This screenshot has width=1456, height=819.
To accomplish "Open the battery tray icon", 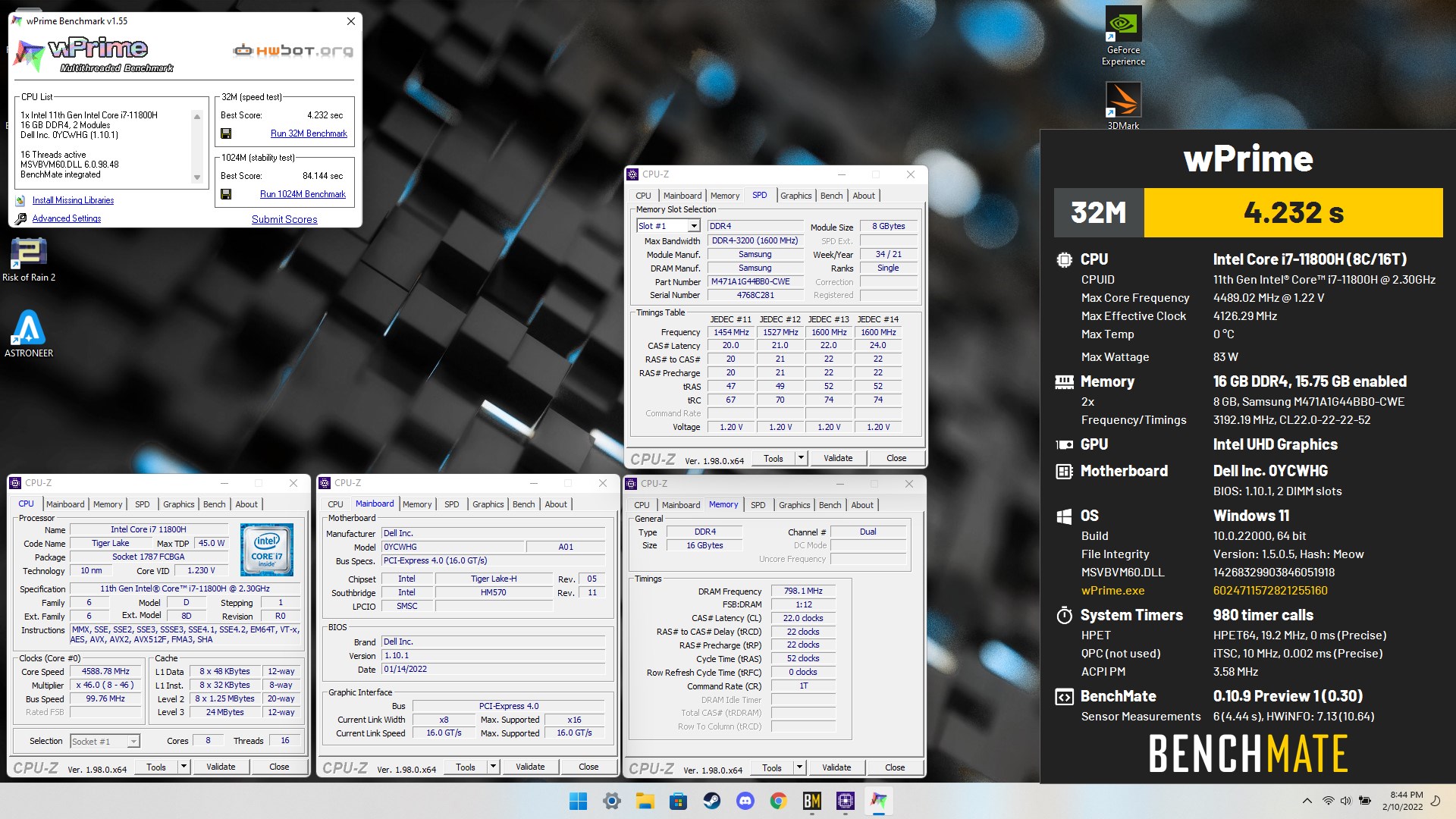I will (1365, 801).
